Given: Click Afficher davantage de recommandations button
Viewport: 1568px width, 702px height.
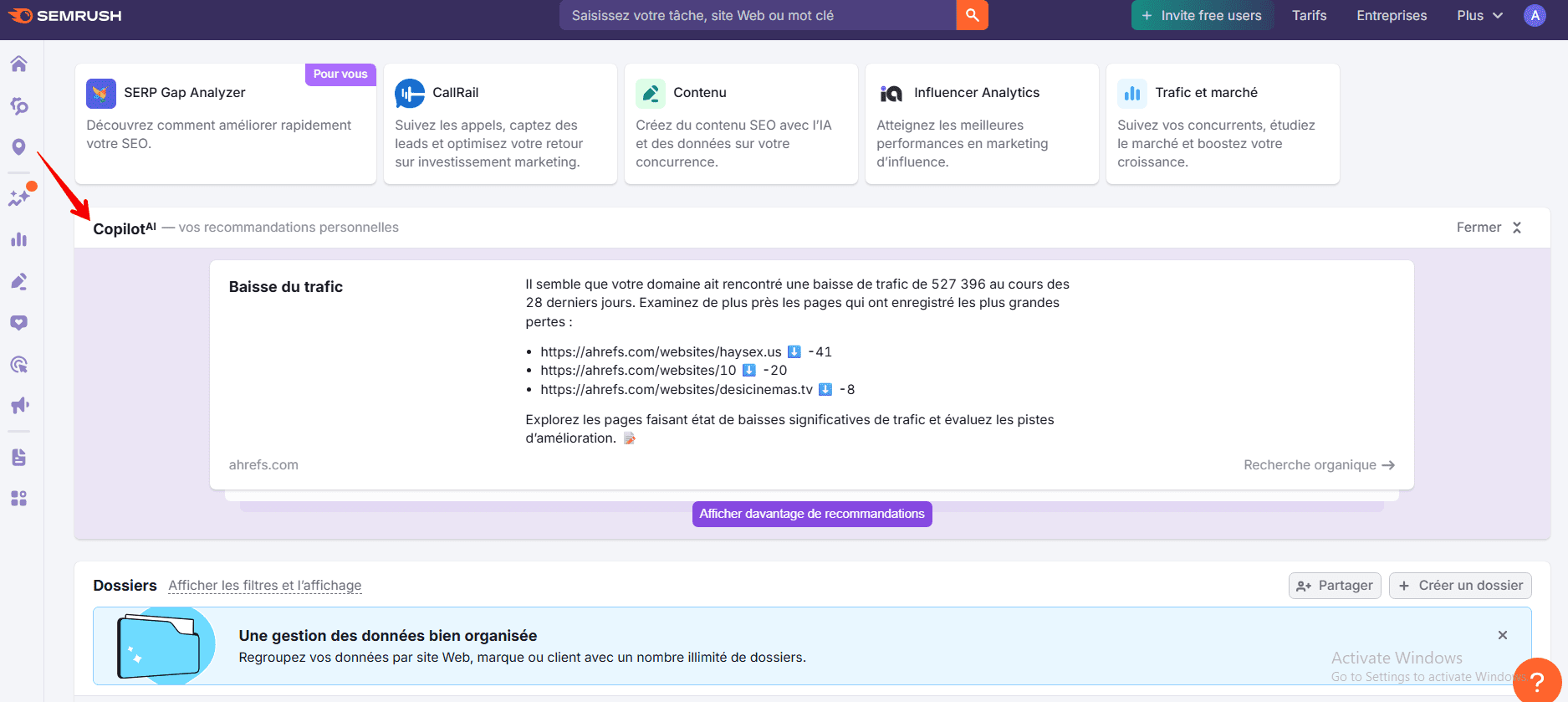Looking at the screenshot, I should (x=812, y=514).
